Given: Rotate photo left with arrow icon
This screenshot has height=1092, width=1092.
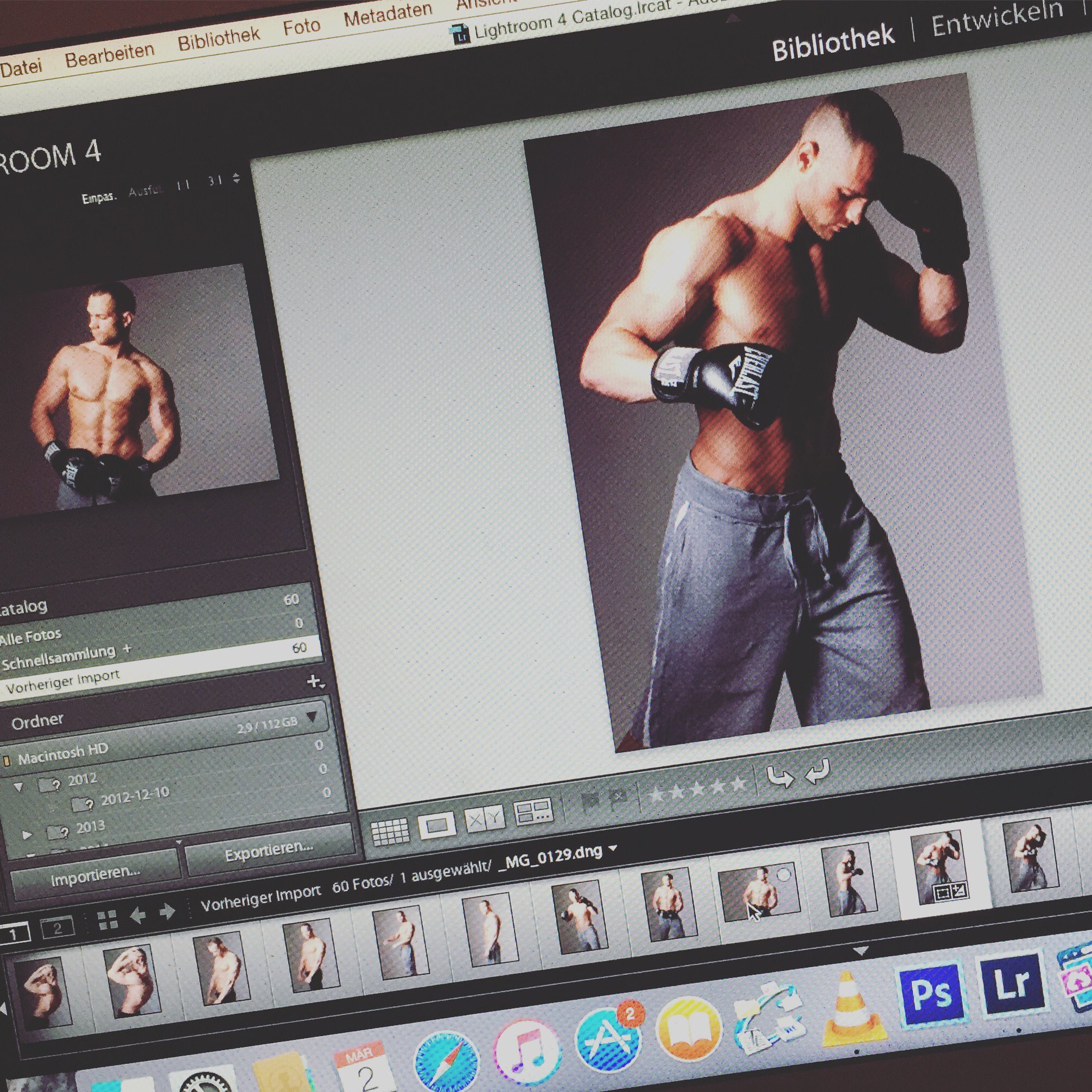Looking at the screenshot, I should (x=780, y=777).
